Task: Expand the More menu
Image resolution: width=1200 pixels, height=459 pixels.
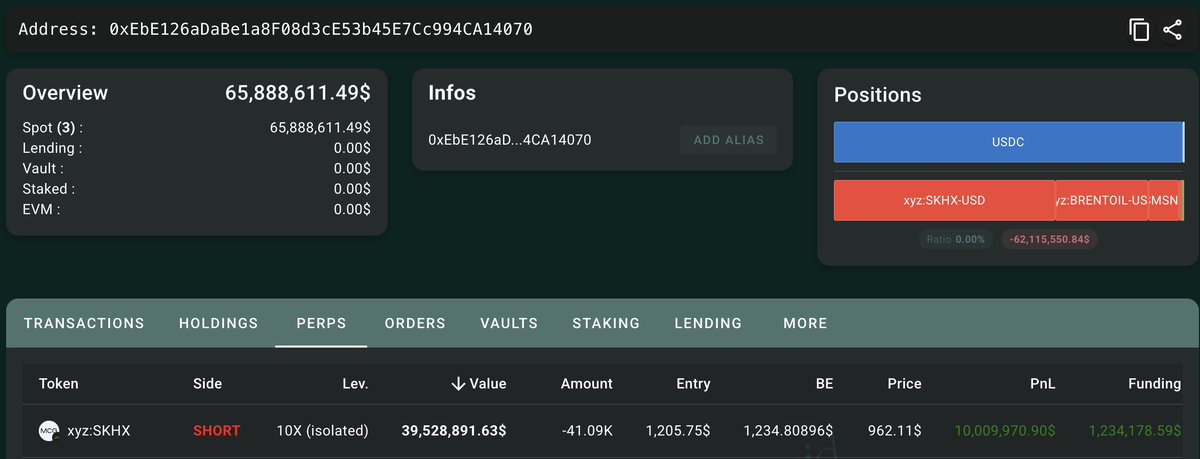Action: click(805, 323)
